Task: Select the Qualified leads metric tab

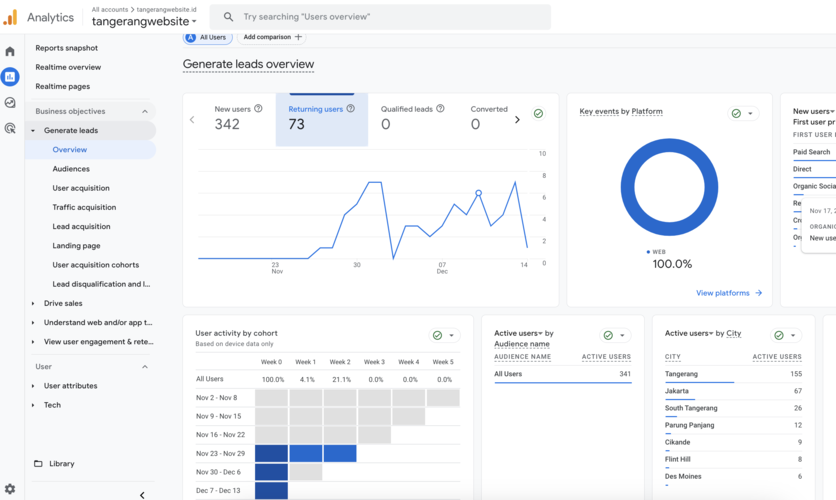Action: click(410, 119)
